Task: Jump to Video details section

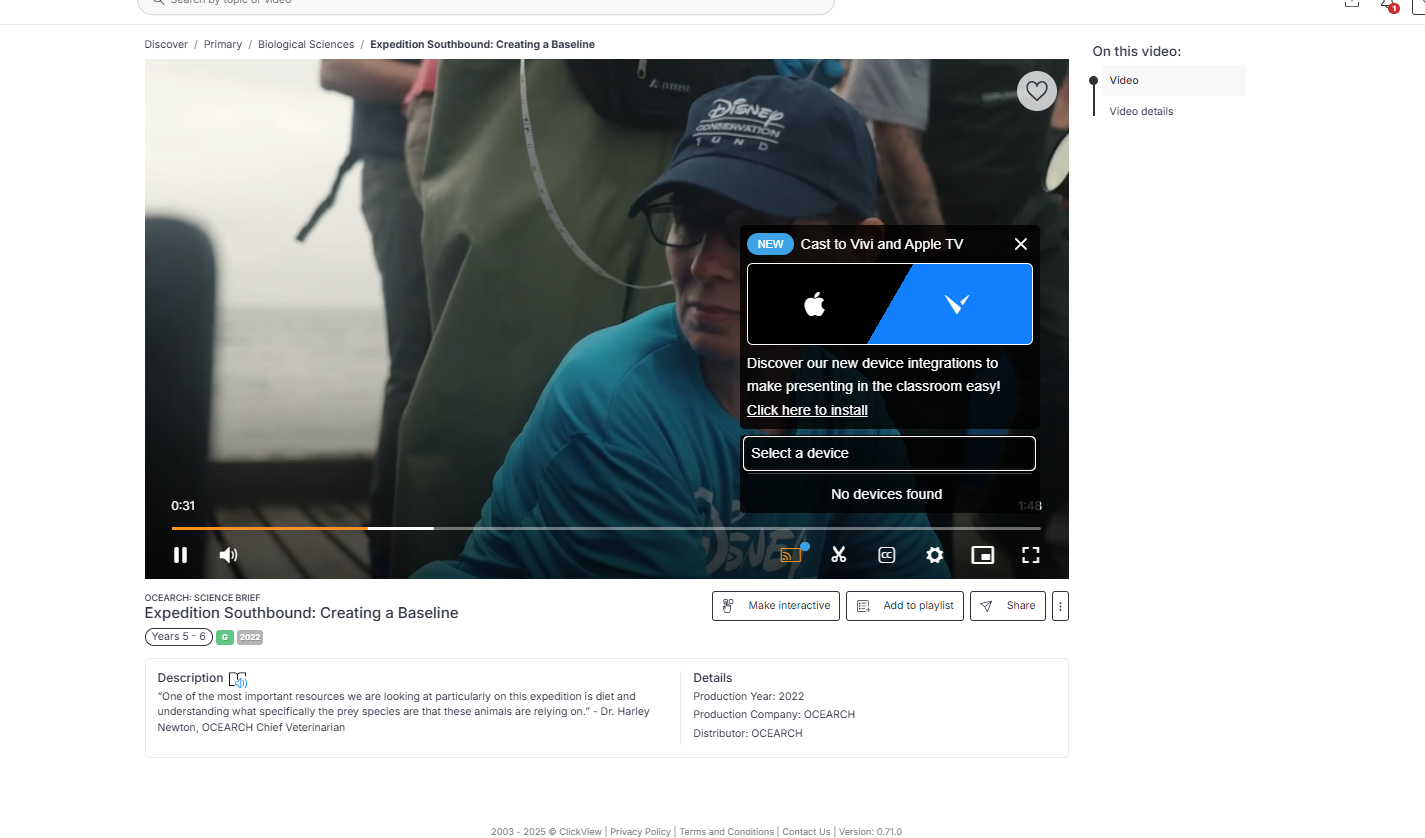Action: (1141, 111)
